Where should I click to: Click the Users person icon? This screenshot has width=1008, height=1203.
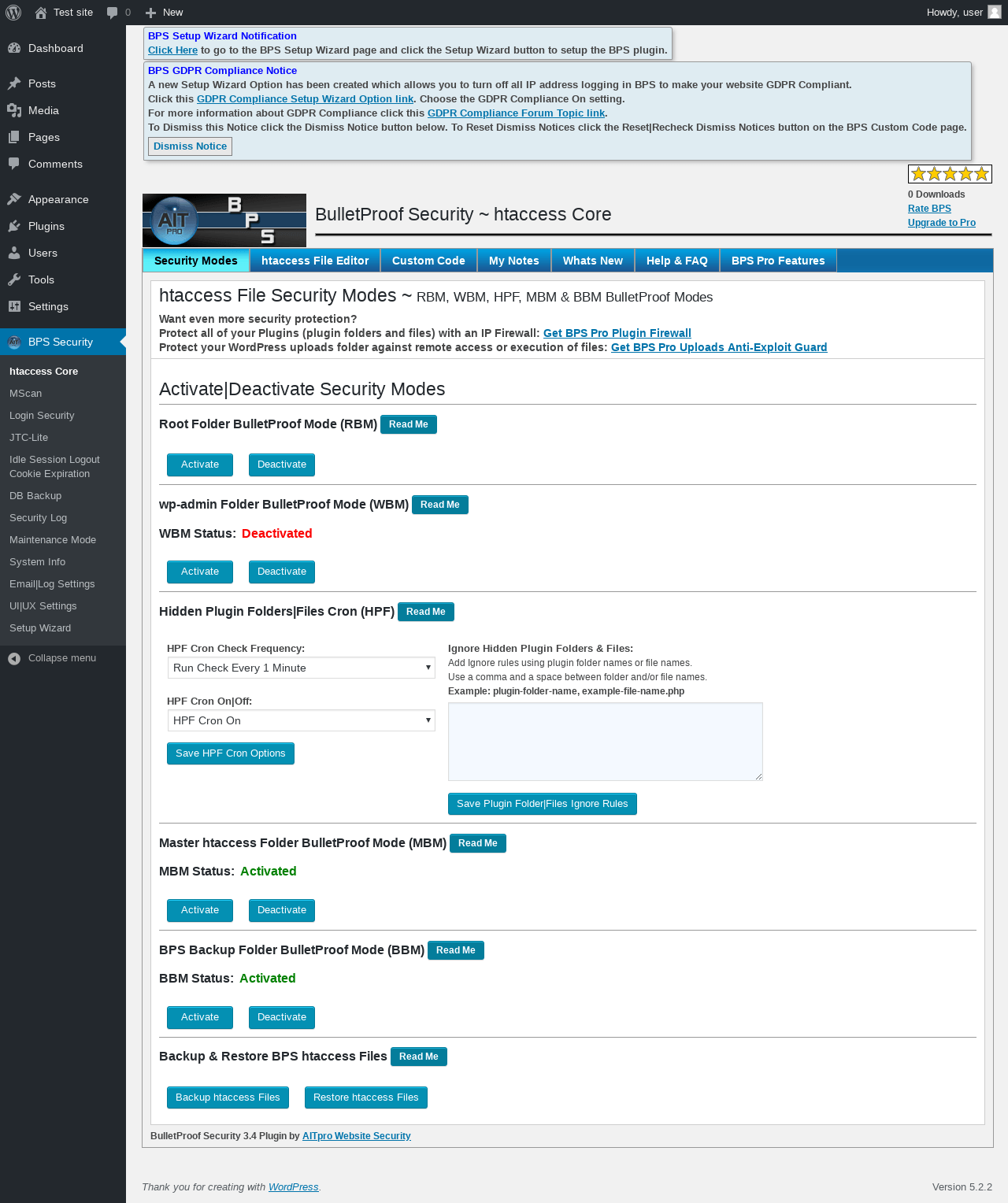coord(14,253)
